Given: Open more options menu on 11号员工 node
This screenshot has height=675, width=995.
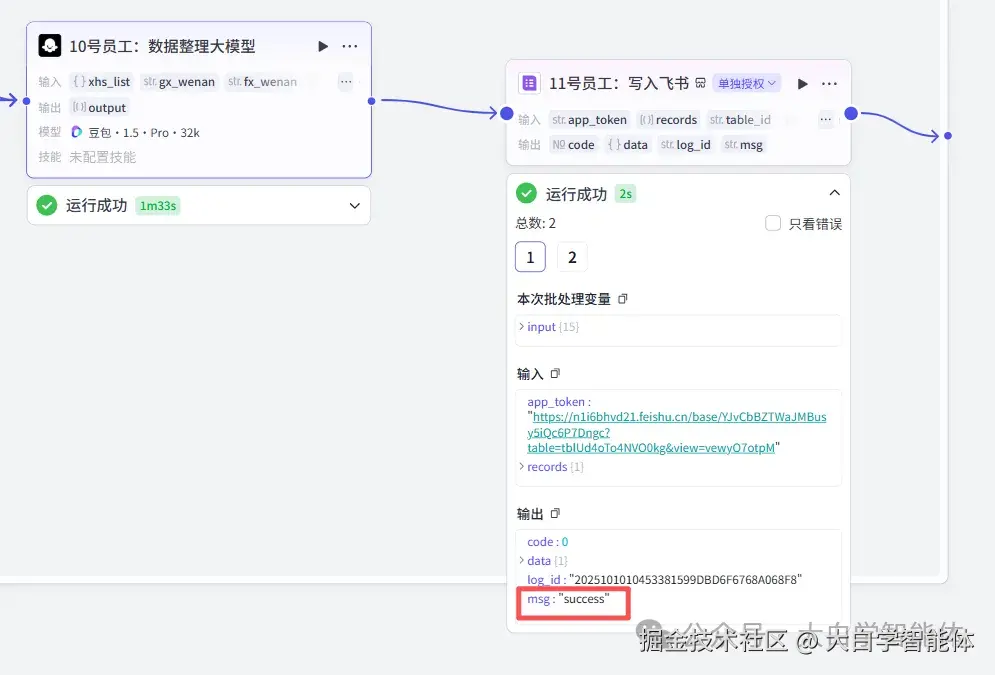Looking at the screenshot, I should point(830,83).
